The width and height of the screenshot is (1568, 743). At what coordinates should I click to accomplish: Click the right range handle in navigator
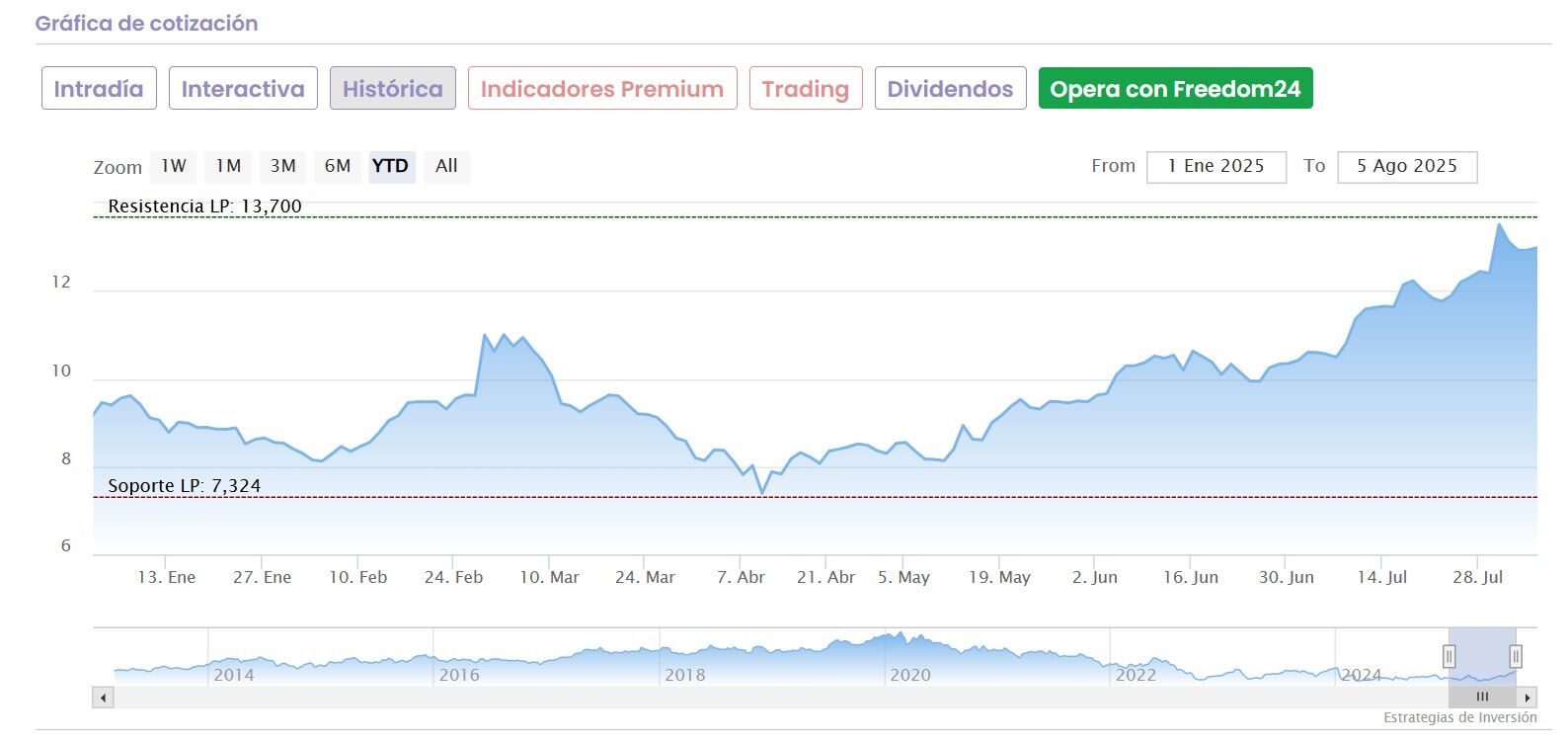[x=1516, y=656]
